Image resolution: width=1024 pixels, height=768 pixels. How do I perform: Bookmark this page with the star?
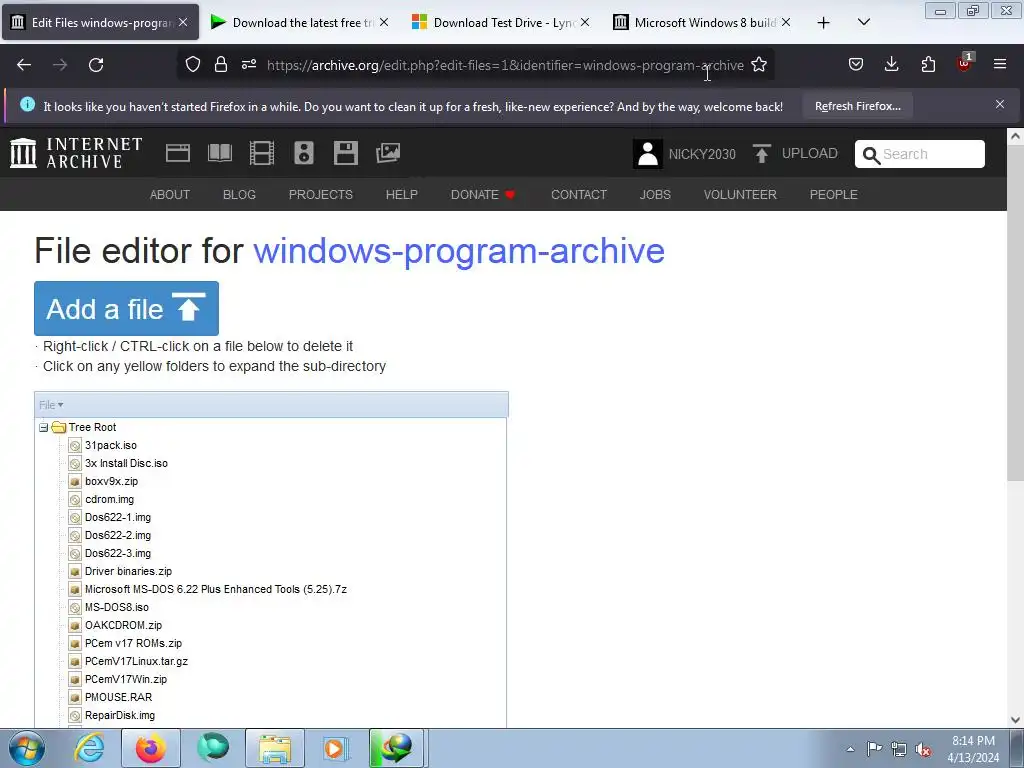point(759,65)
